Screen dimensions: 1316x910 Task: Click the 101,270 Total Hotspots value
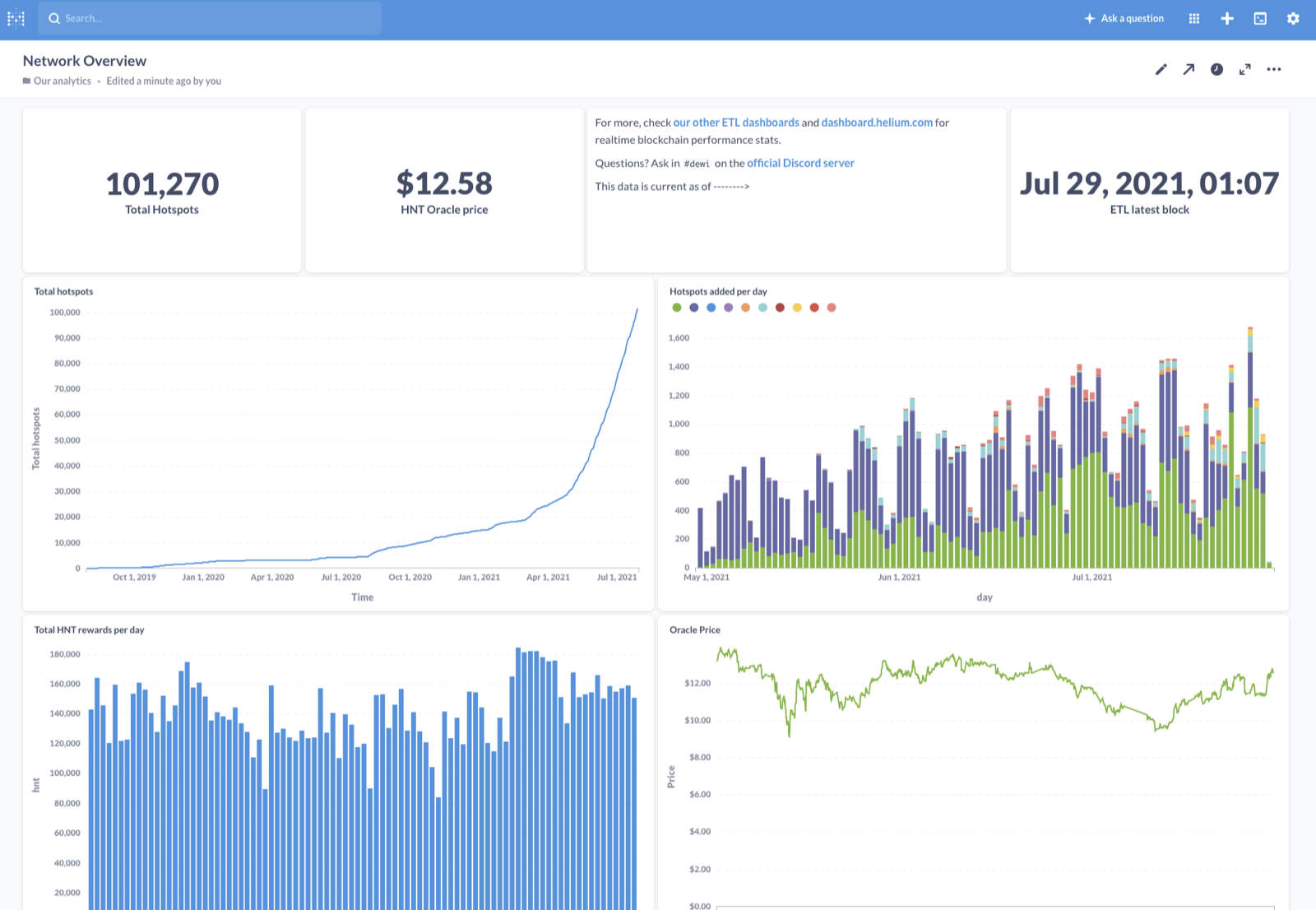[162, 183]
